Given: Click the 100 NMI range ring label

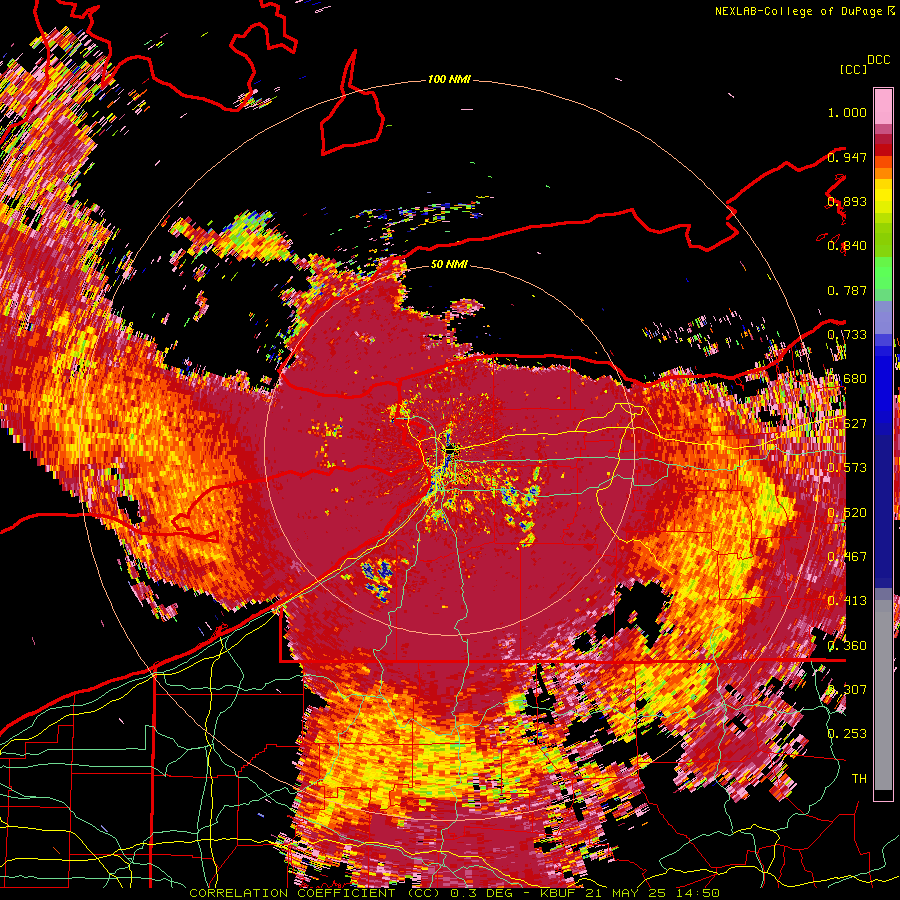Looking at the screenshot, I should [449, 79].
